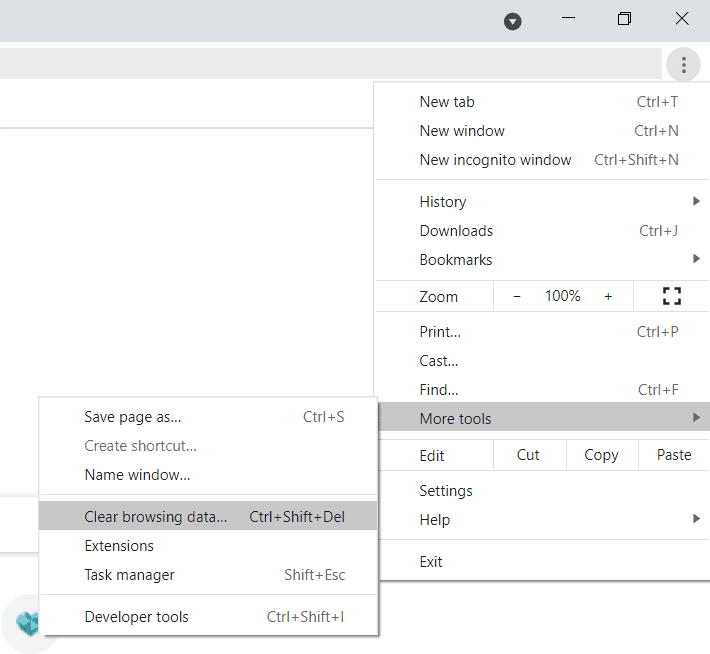710x654 pixels.
Task: Click the Cut button in the Edit row
Action: point(528,455)
